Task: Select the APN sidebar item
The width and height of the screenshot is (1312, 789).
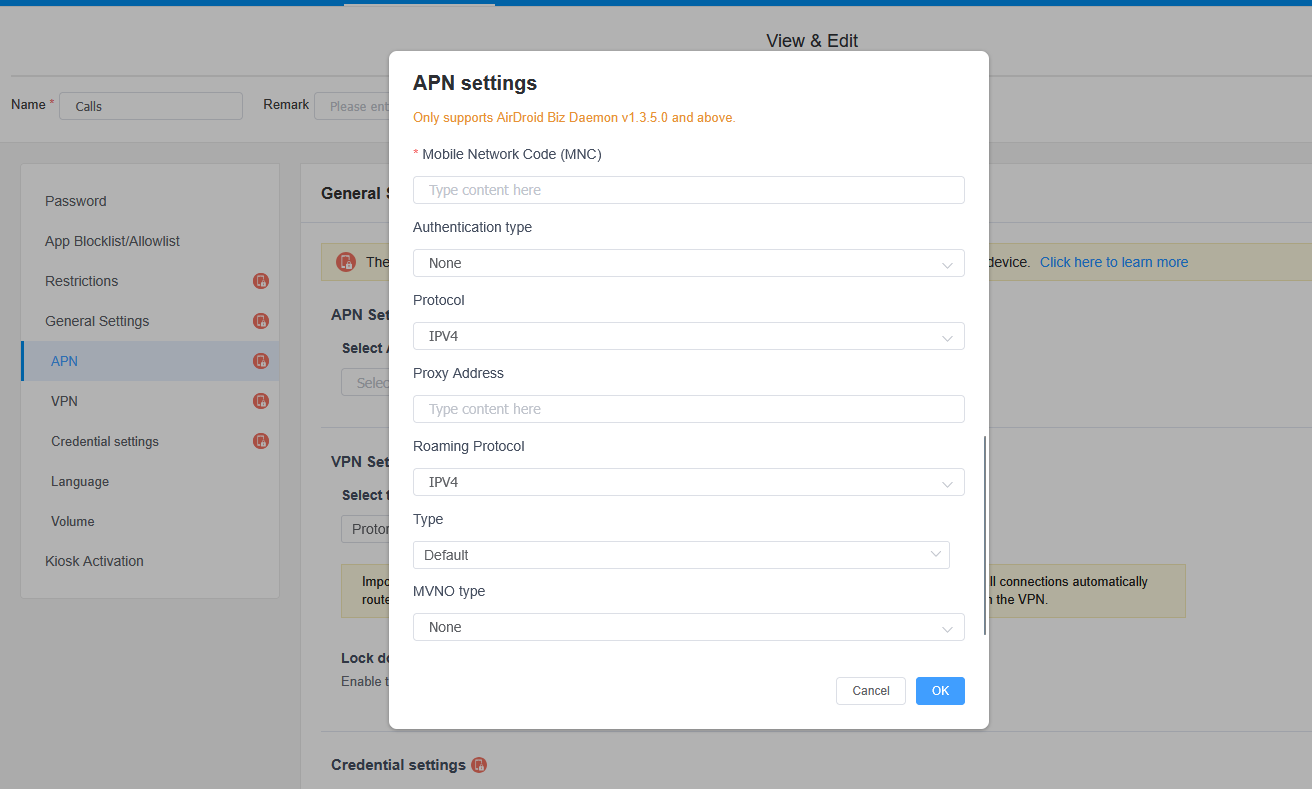Action: 150,361
